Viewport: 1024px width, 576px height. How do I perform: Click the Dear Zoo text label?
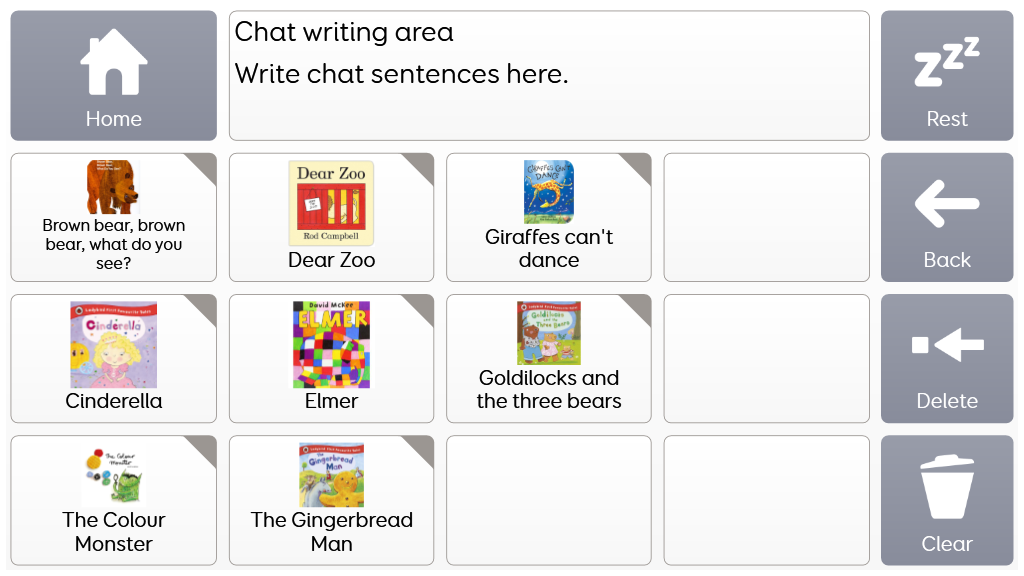click(331, 260)
